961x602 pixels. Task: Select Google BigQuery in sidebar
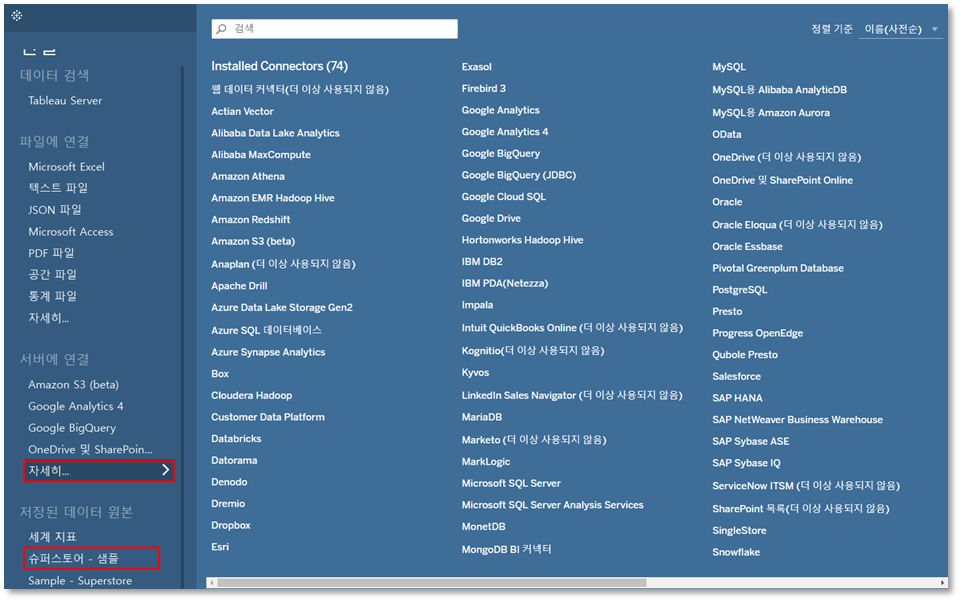pyautogui.click(x=72, y=428)
